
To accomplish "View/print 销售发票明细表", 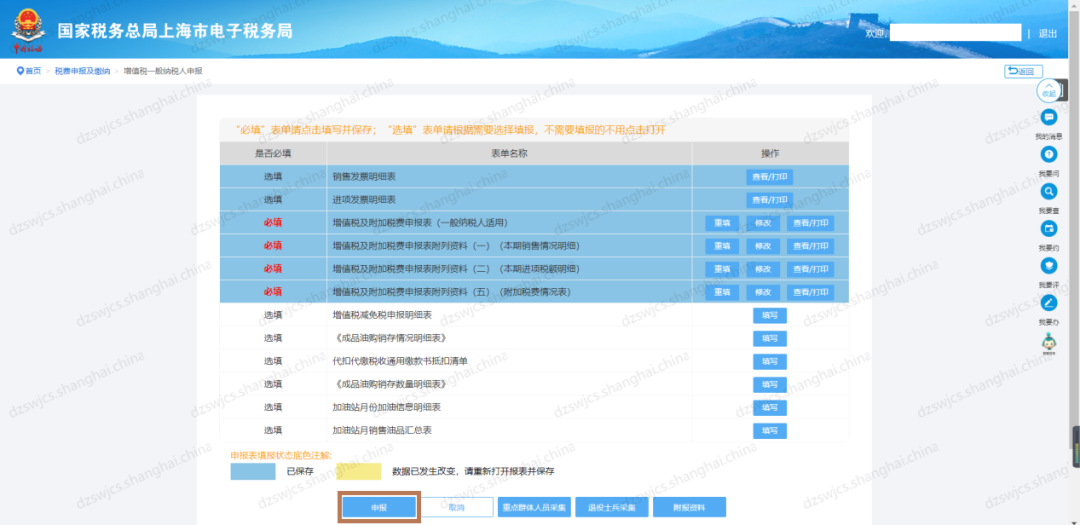I will (769, 177).
